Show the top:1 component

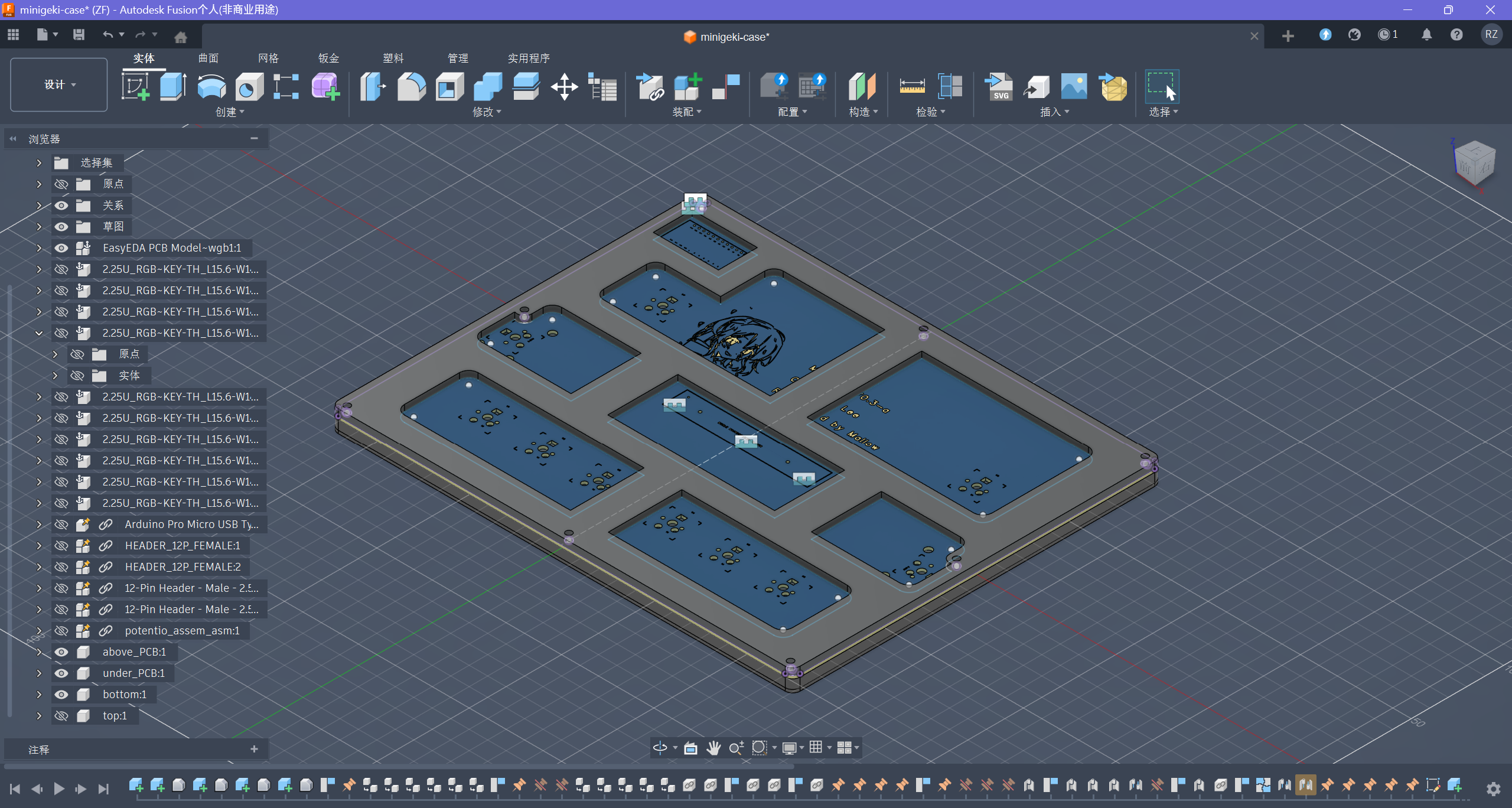pos(61,716)
